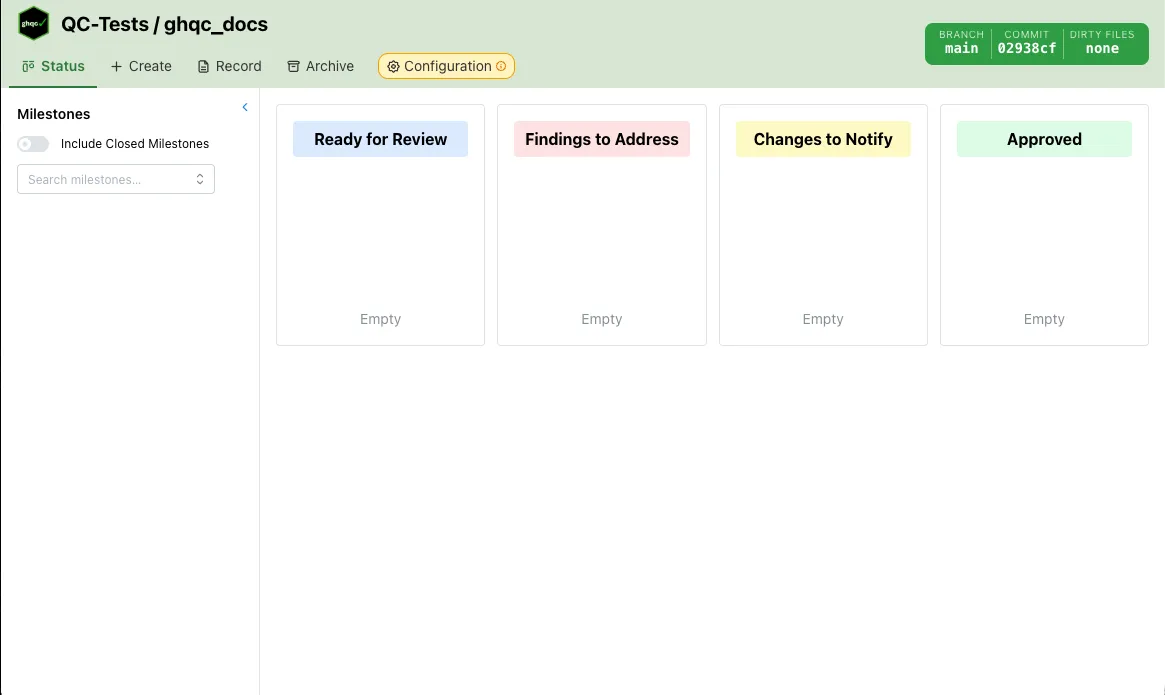Click the gear icon in Configuration button
This screenshot has width=1165, height=695.
(x=393, y=67)
